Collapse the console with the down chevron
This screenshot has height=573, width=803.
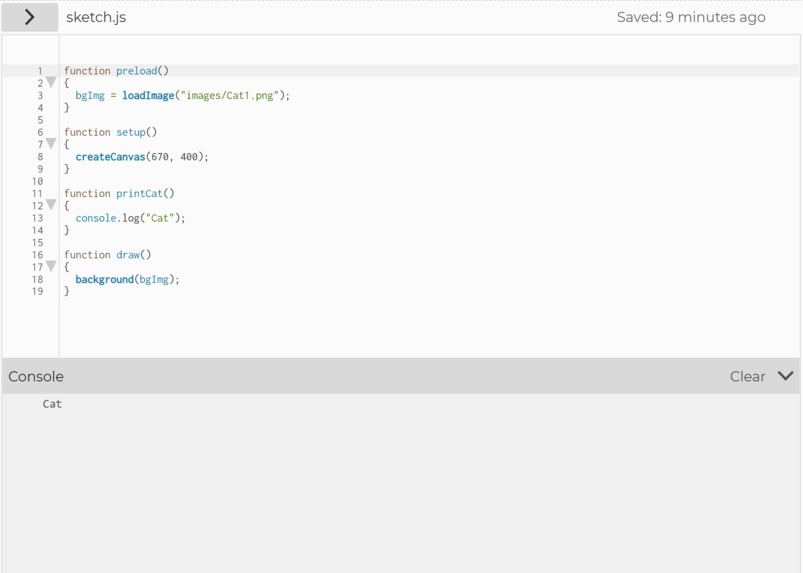point(785,376)
